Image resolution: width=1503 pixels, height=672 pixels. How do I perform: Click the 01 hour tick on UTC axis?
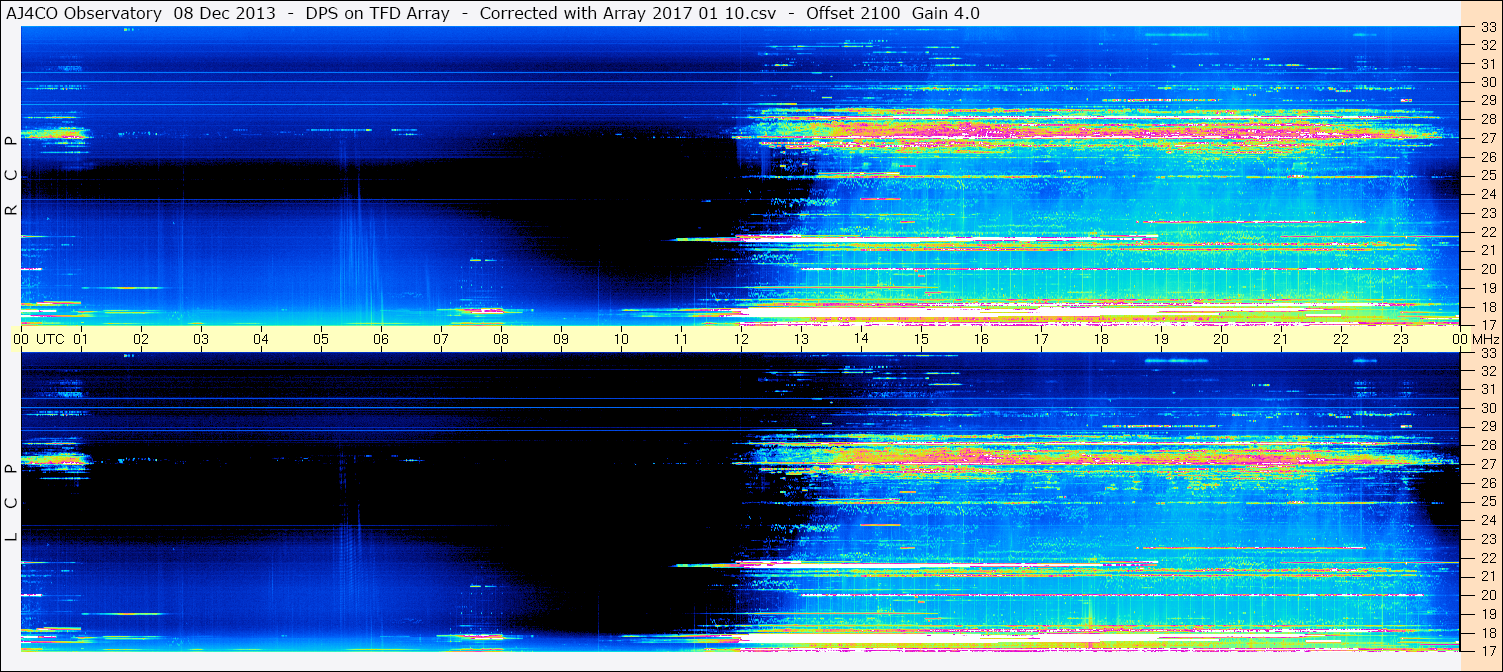coord(81,339)
